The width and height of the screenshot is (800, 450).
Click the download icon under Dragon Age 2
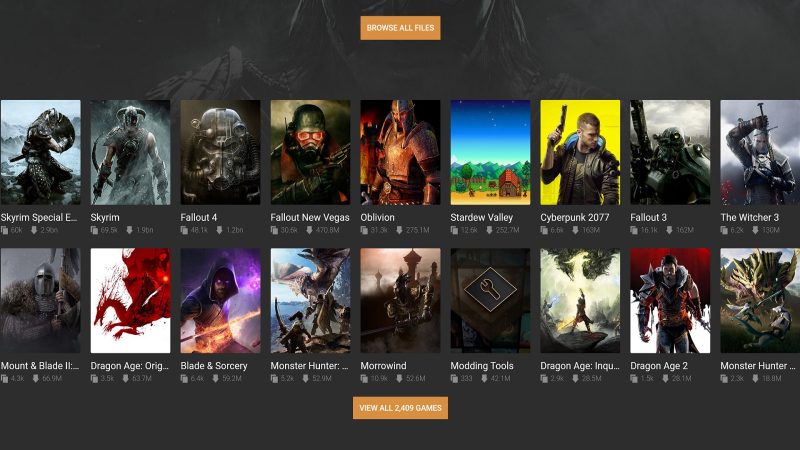pos(665,379)
